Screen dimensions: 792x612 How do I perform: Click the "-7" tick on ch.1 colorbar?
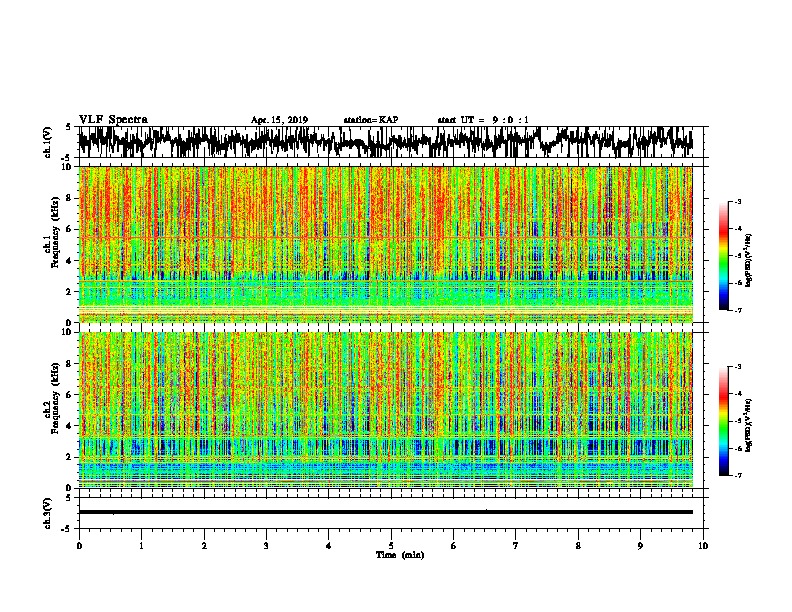(x=738, y=310)
